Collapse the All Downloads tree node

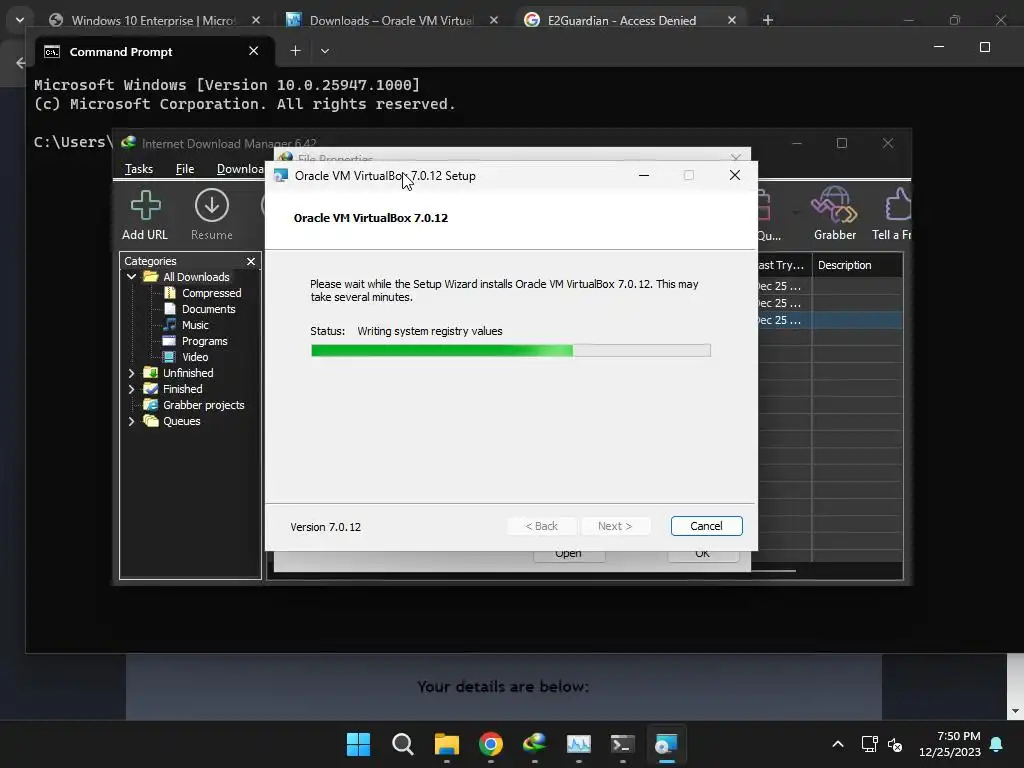131,277
